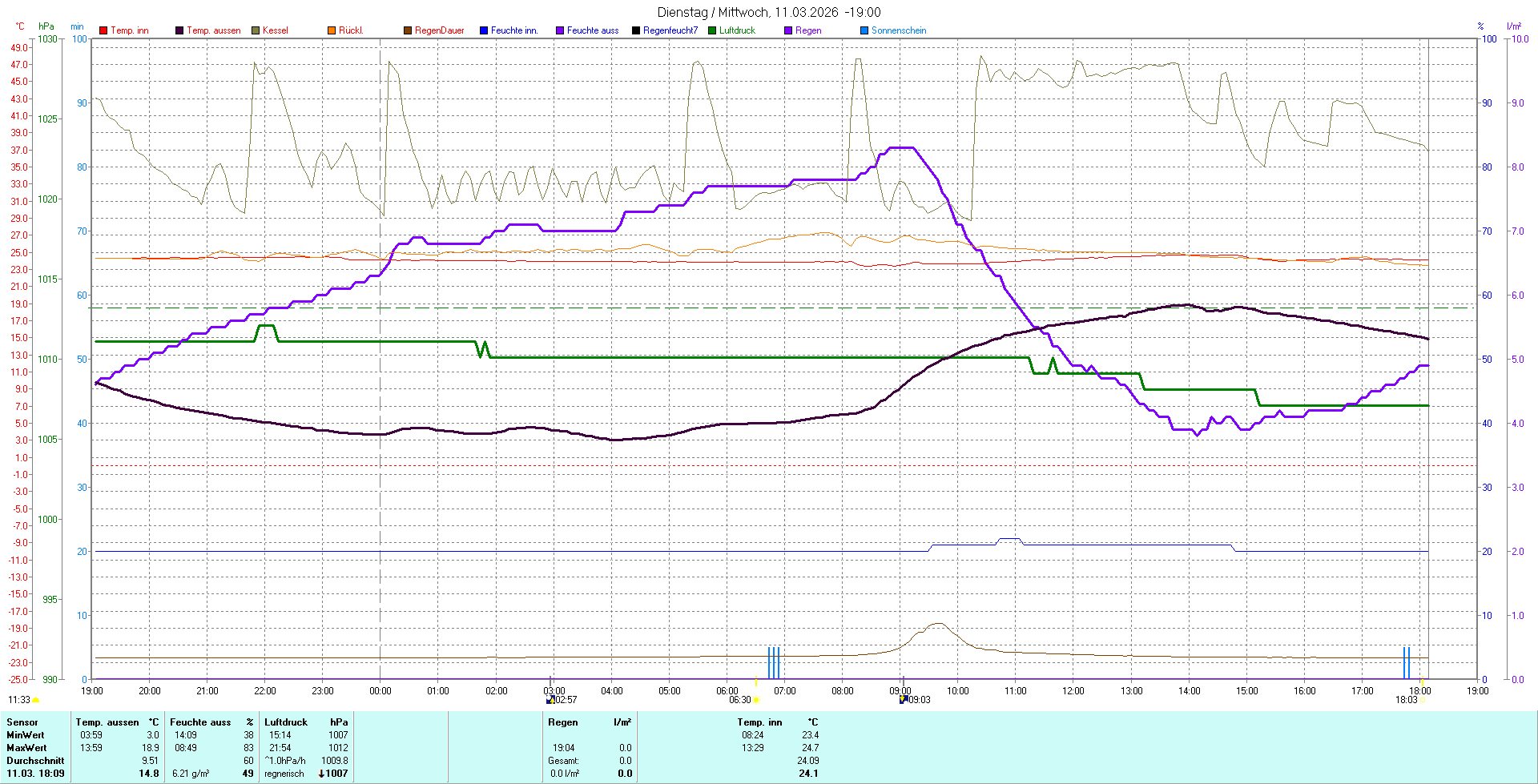Screen dimensions: 1538x784
Task: Click the blue Feuchte inn. legend square
Action: click(484, 30)
